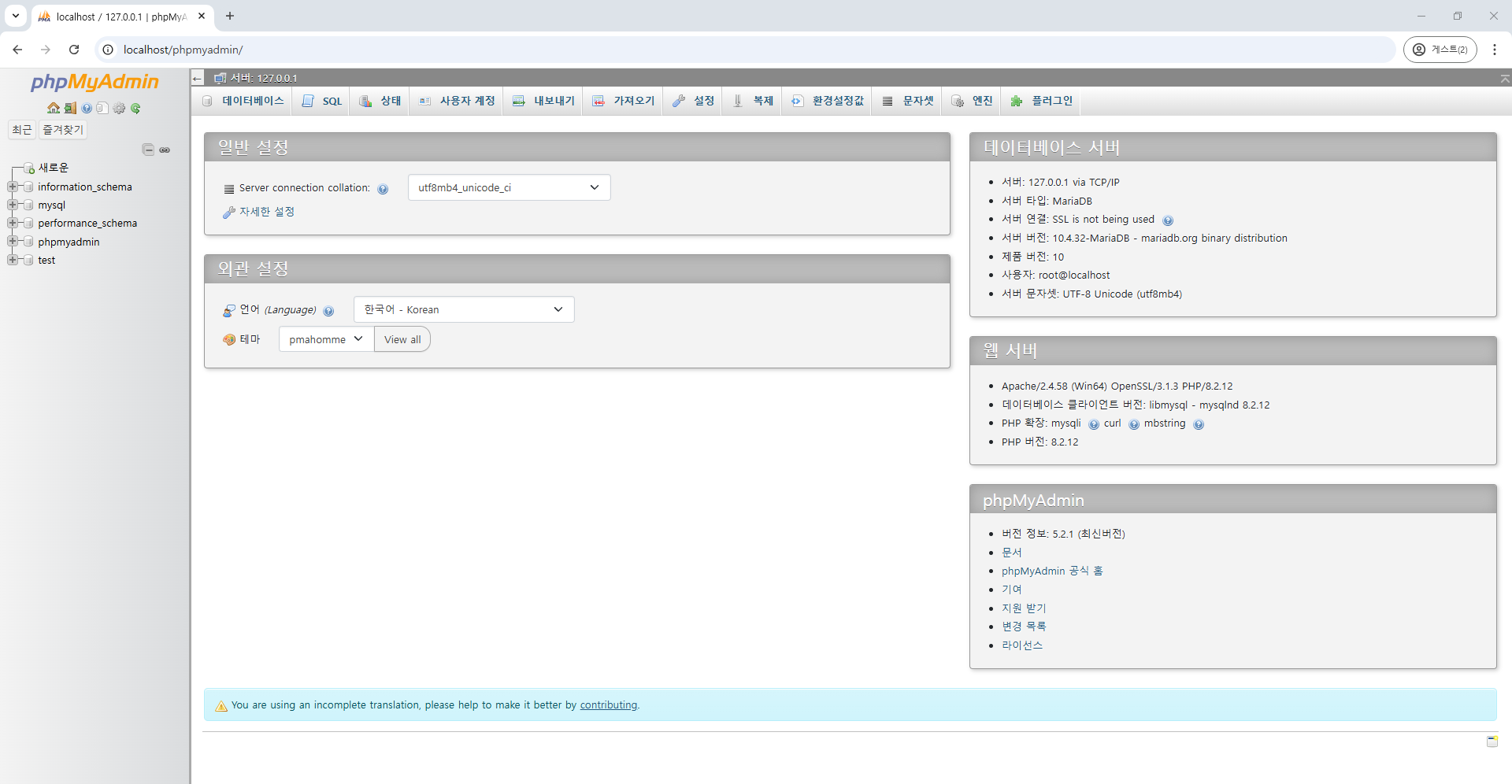Open the 데이터베이스 tab
Screen dimensions: 1512x784
point(243,101)
